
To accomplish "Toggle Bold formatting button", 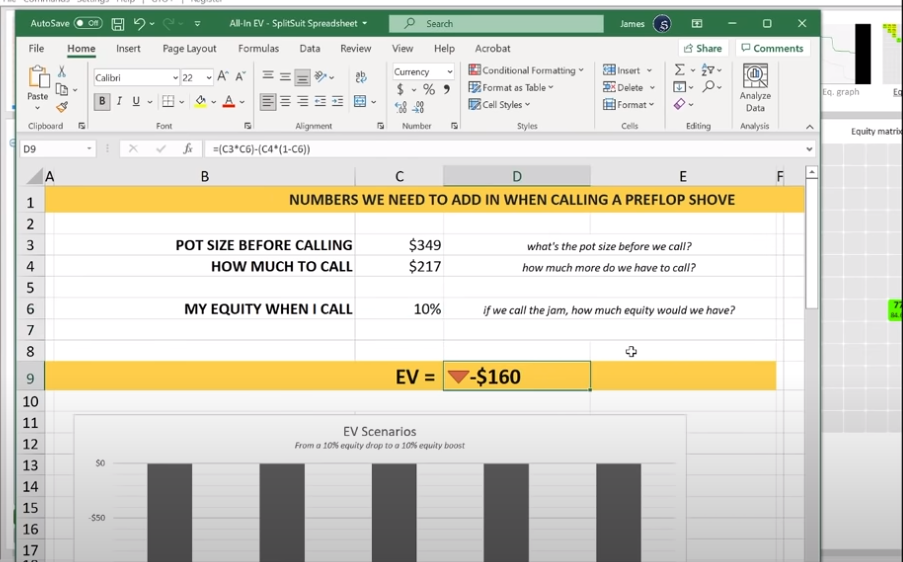I will pyautogui.click(x=102, y=101).
